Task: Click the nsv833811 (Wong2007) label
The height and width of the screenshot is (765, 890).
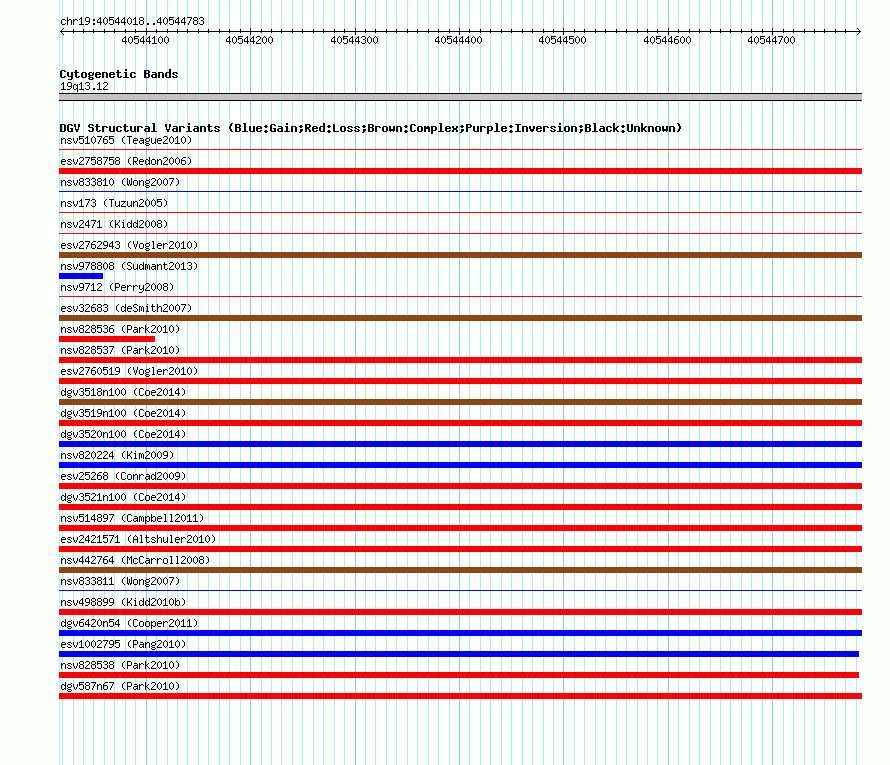Action: coord(120,581)
